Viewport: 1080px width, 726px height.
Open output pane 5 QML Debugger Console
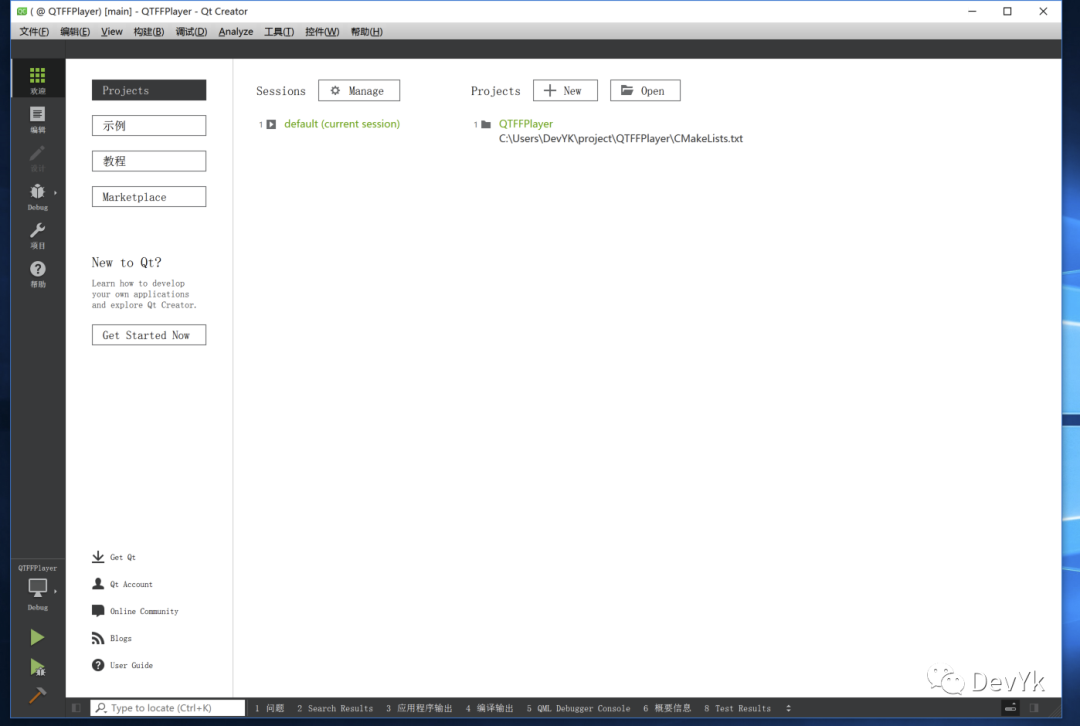pyautogui.click(x=578, y=708)
